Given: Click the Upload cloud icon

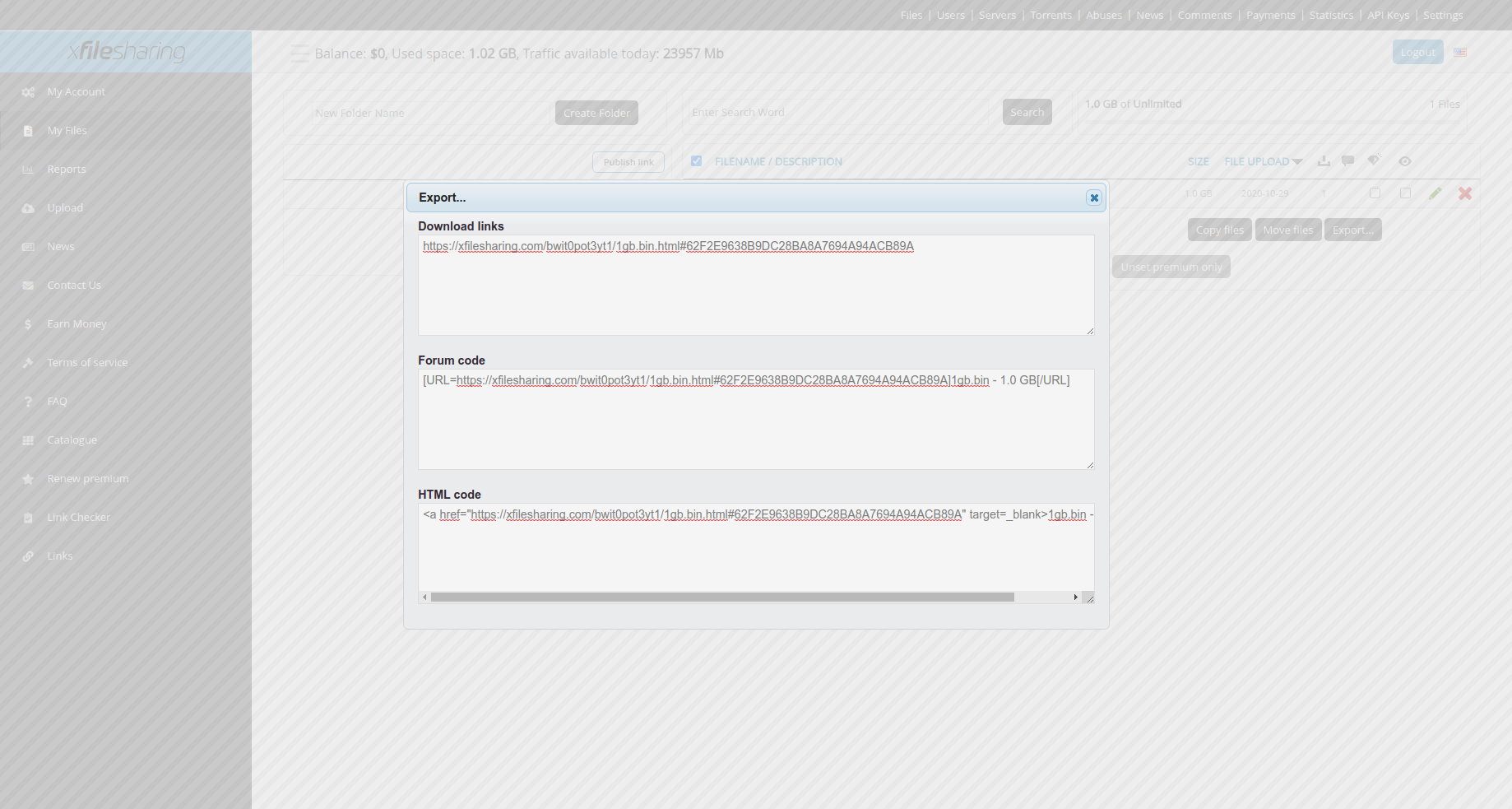Looking at the screenshot, I should click(28, 208).
